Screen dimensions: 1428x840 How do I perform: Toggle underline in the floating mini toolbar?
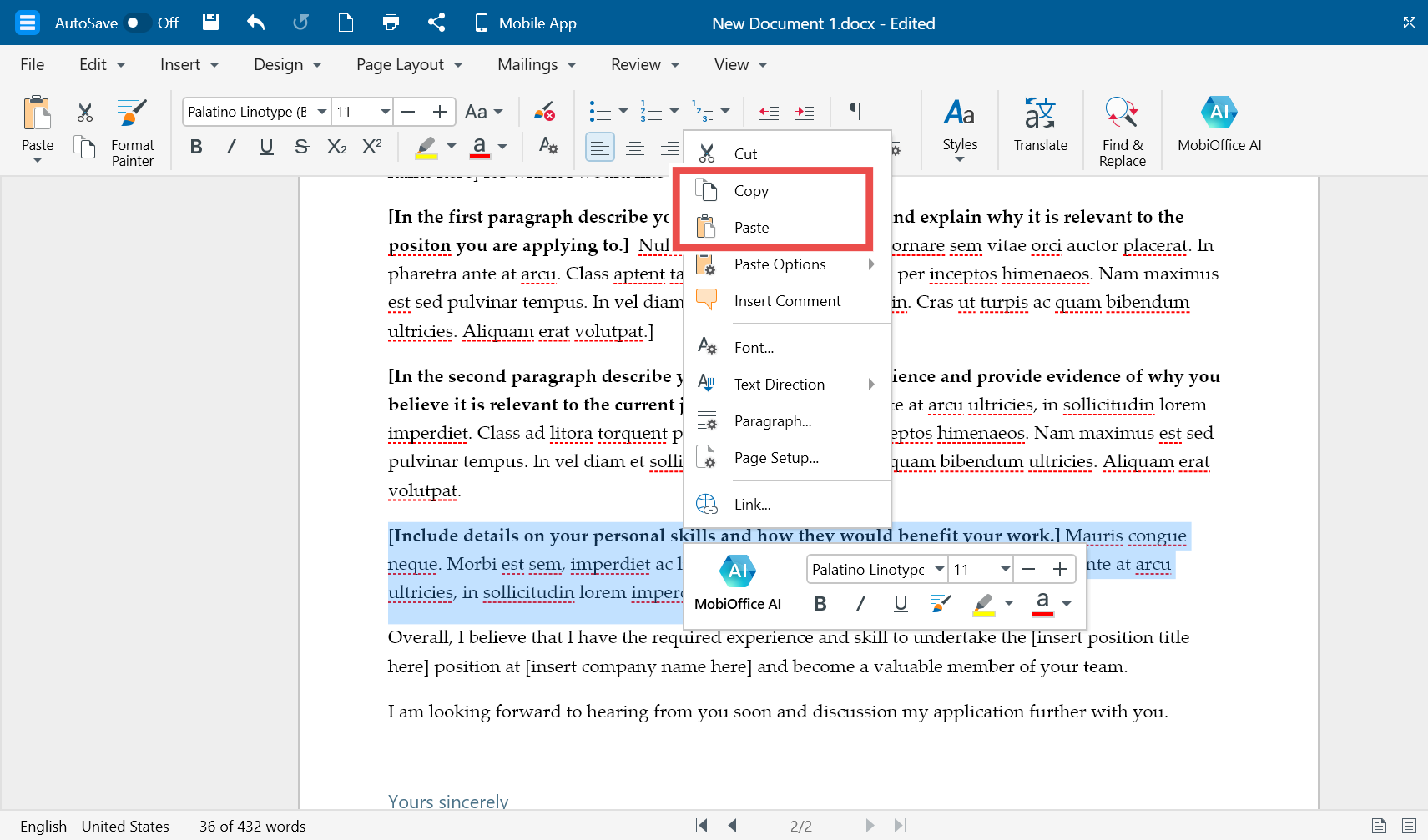901,603
